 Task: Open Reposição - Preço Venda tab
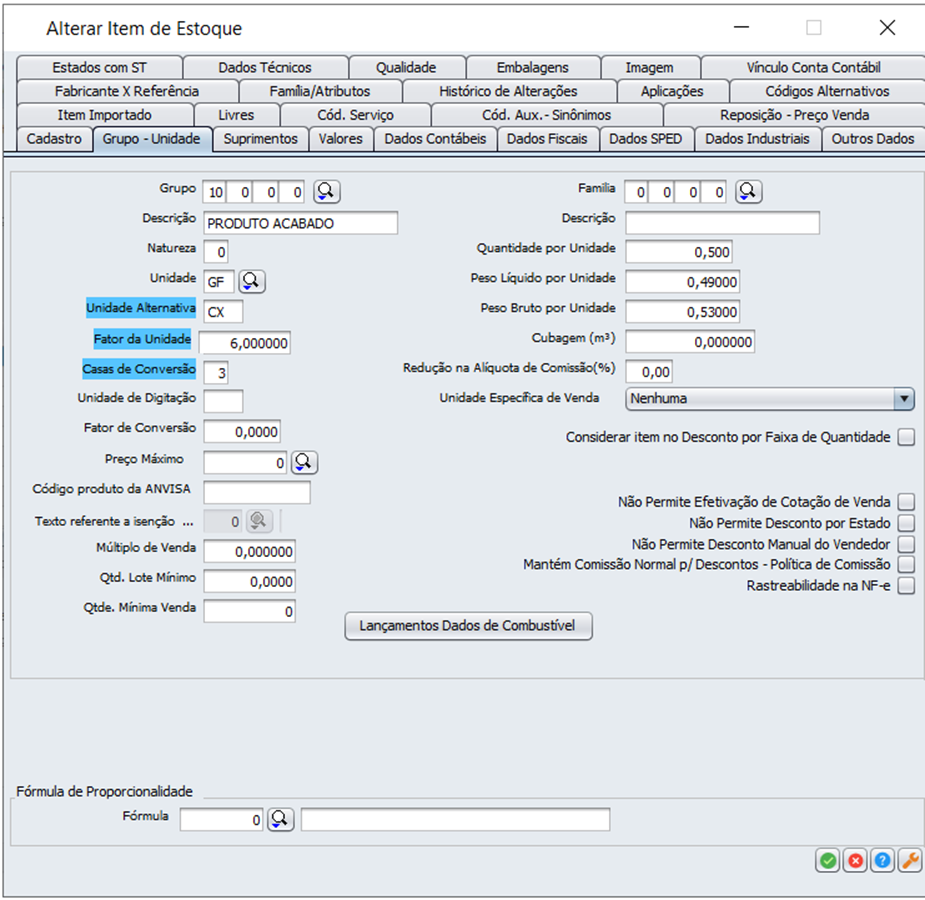tap(795, 115)
